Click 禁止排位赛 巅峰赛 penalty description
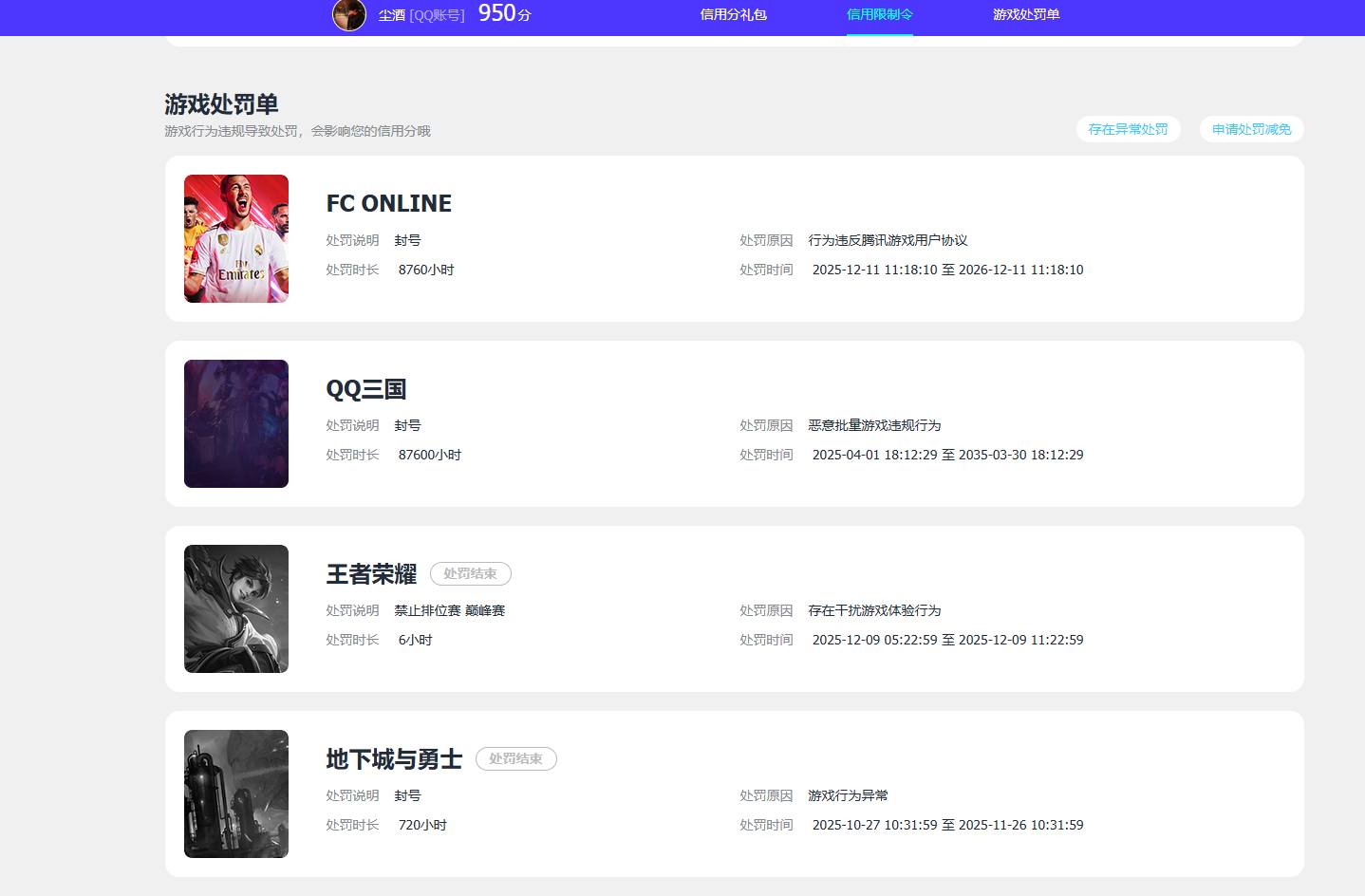The height and width of the screenshot is (896, 1365). [x=450, y=610]
